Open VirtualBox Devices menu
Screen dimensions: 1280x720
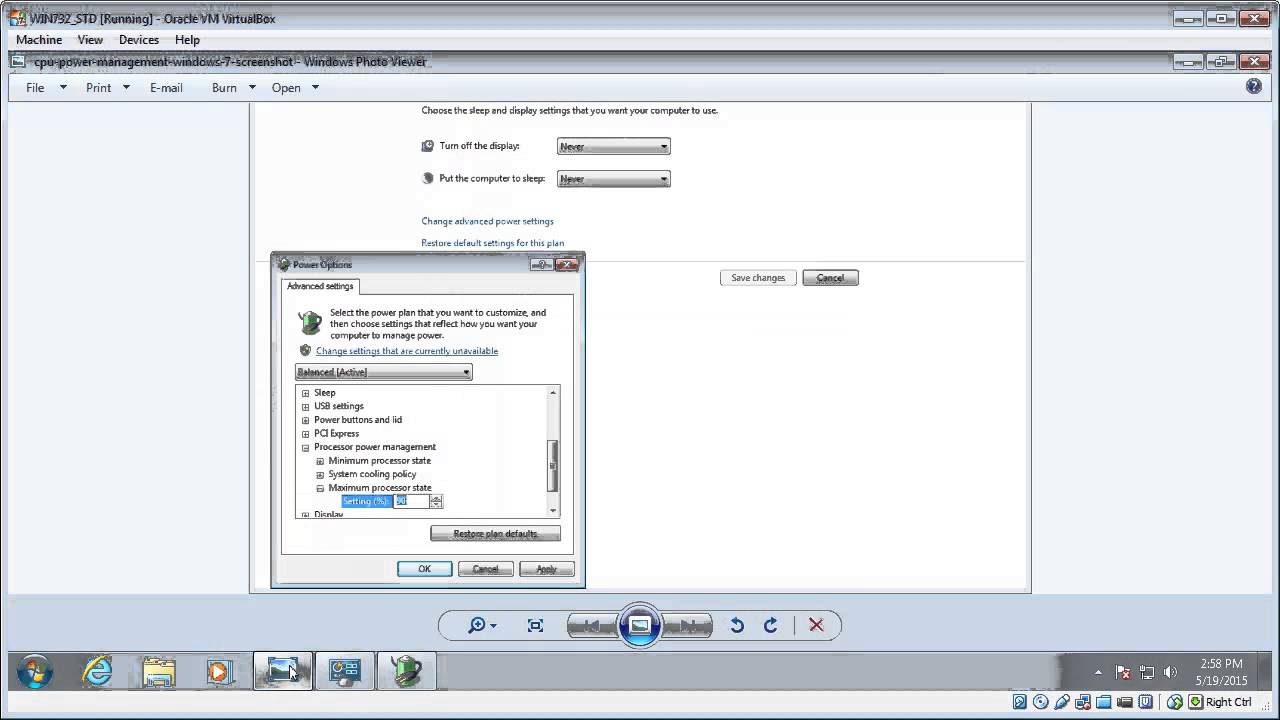click(x=139, y=40)
